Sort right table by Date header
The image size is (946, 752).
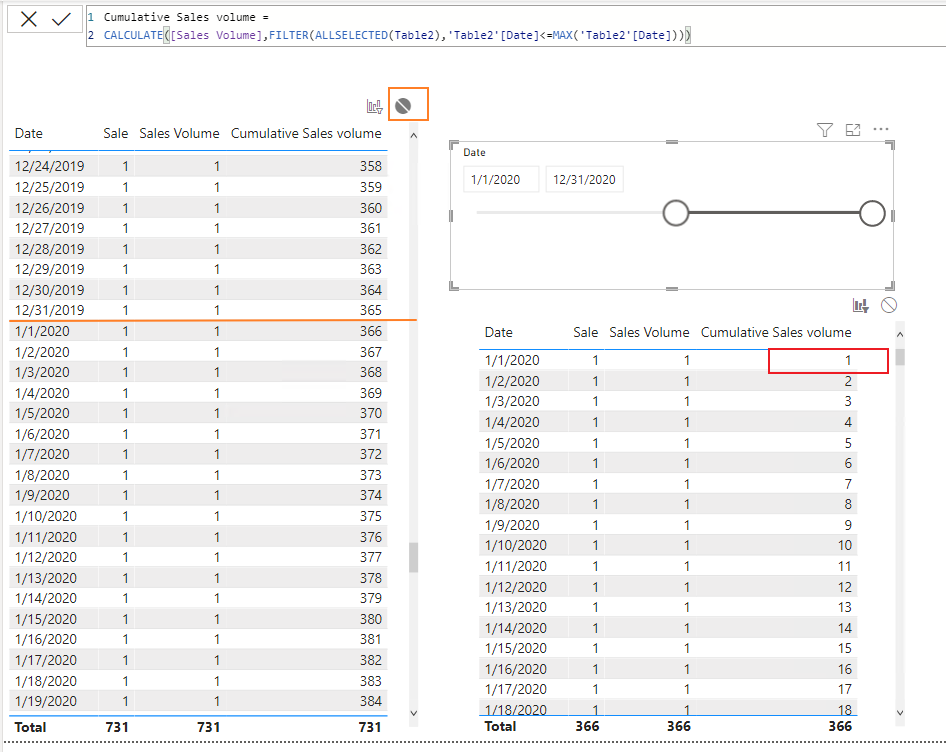(x=498, y=333)
